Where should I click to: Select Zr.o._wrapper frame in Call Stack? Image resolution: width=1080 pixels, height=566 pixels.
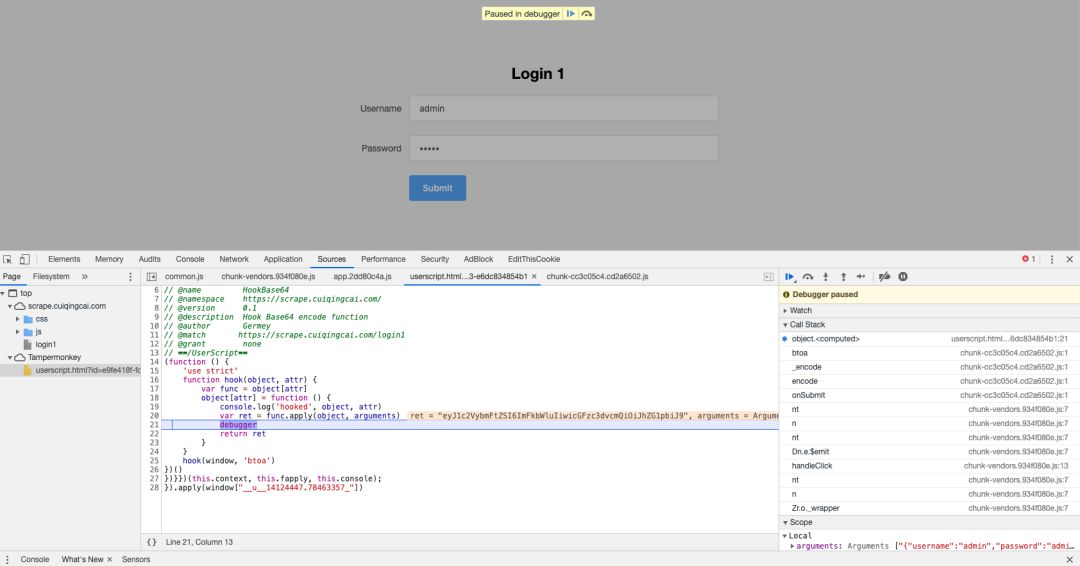click(x=930, y=508)
